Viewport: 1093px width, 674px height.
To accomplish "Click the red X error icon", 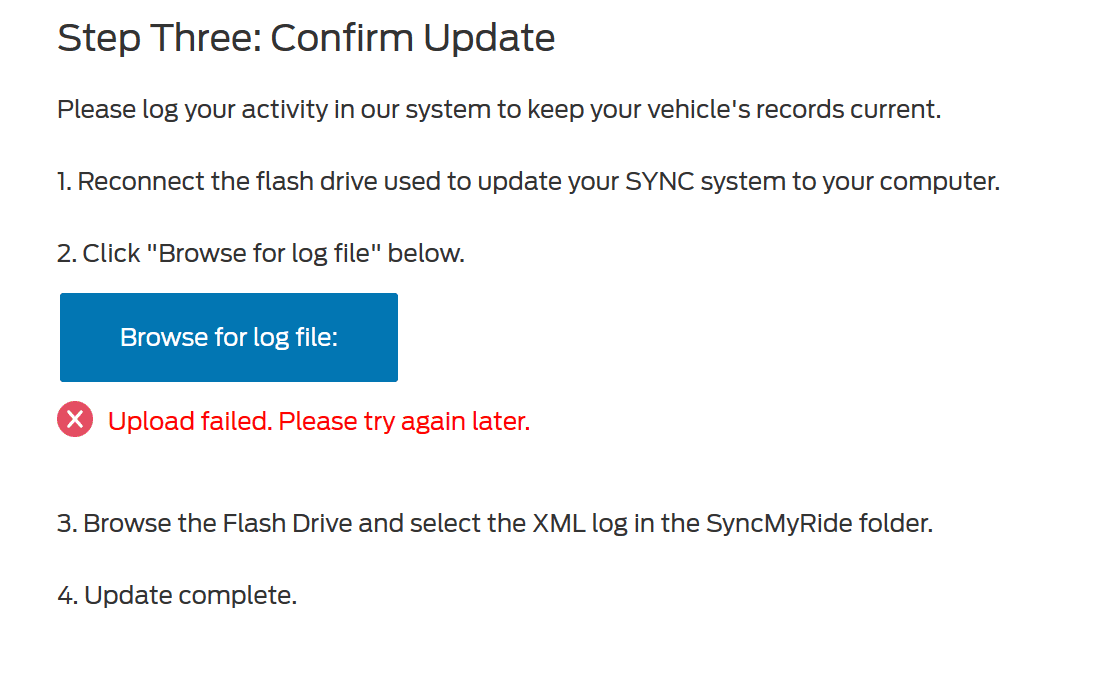I will point(75,420).
